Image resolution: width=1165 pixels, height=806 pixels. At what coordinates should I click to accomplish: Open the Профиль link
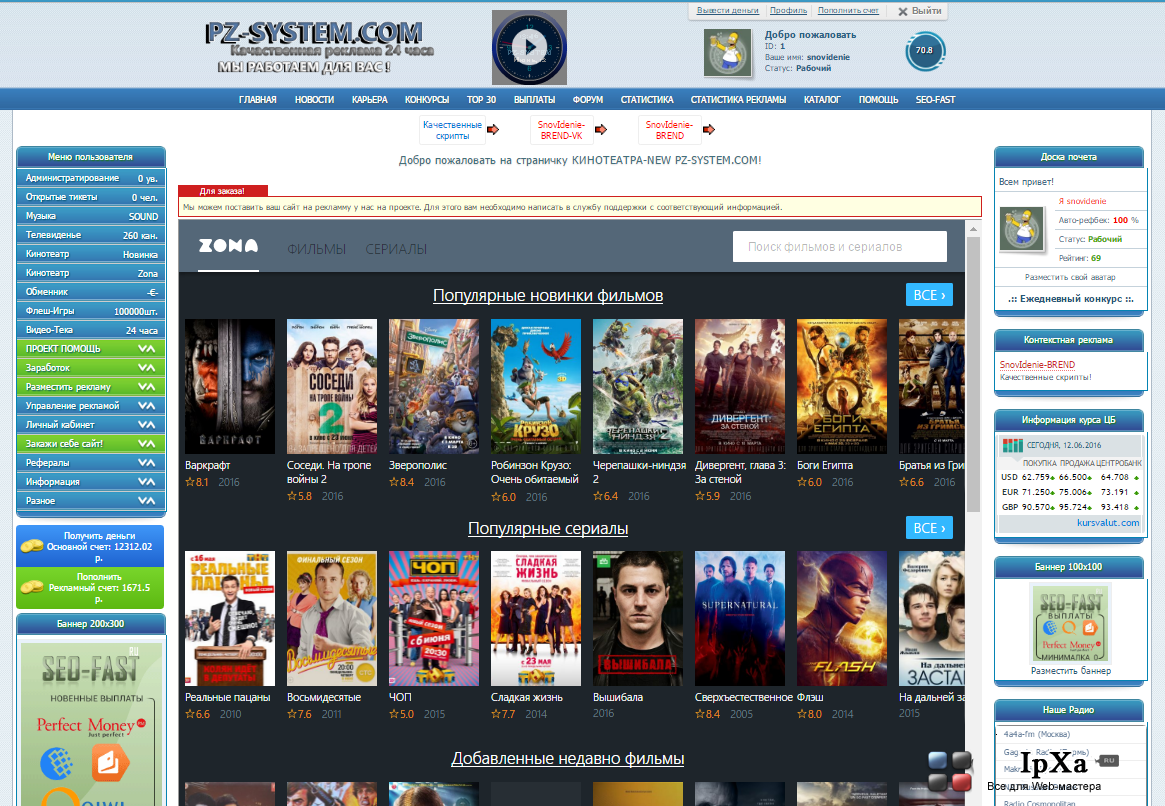(x=788, y=10)
